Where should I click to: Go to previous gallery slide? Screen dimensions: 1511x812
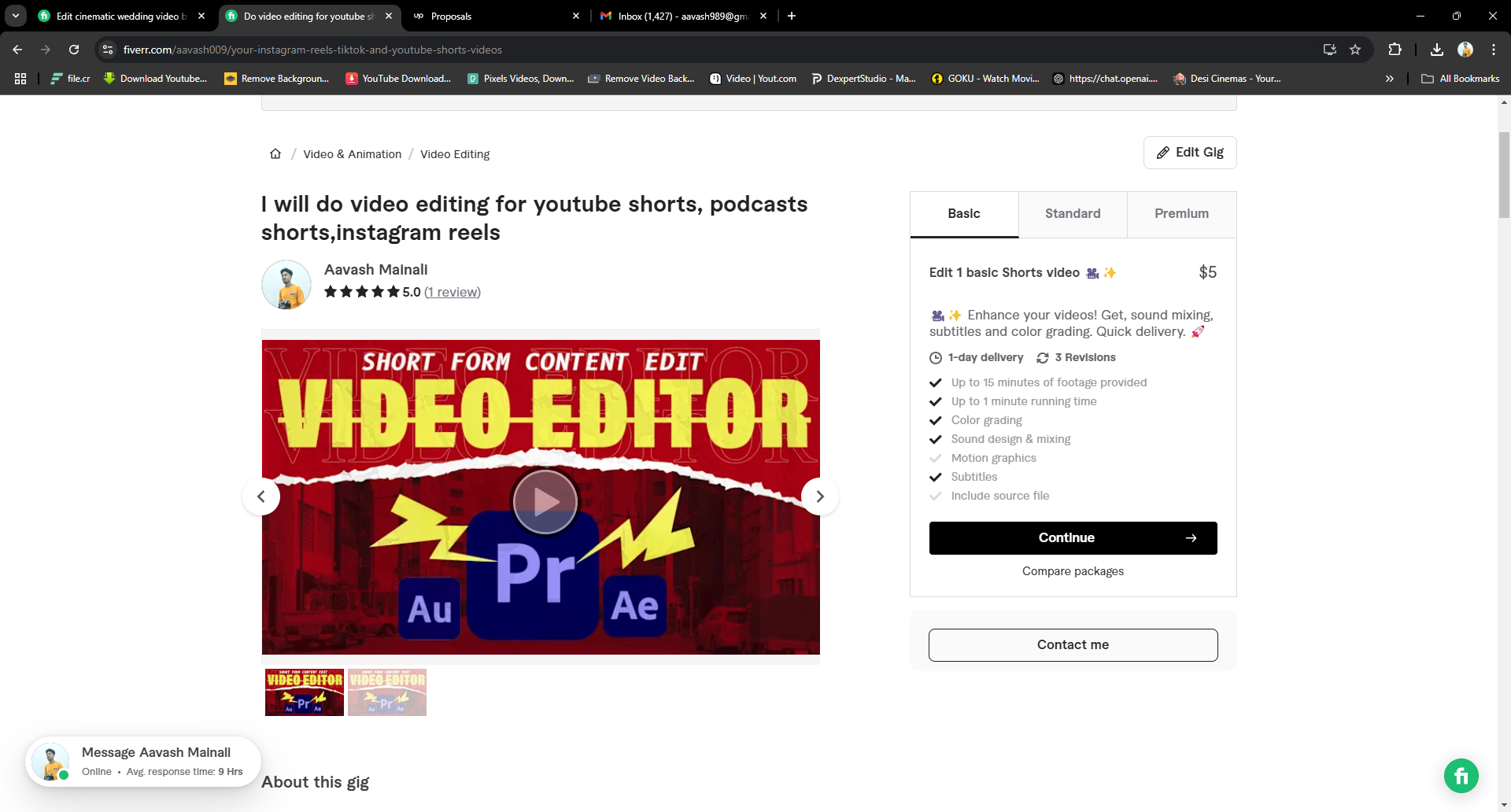click(261, 496)
